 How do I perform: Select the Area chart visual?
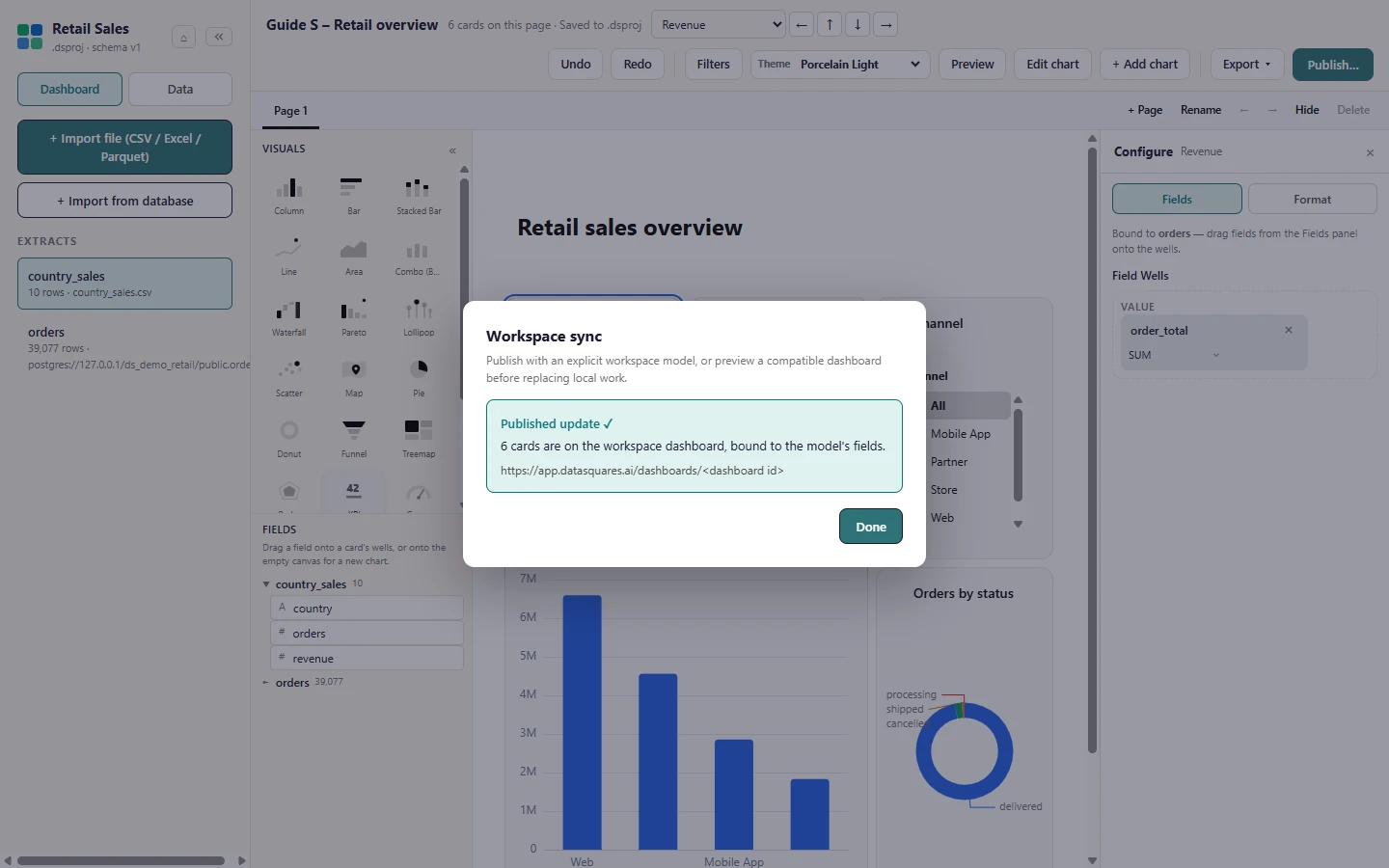(353, 256)
